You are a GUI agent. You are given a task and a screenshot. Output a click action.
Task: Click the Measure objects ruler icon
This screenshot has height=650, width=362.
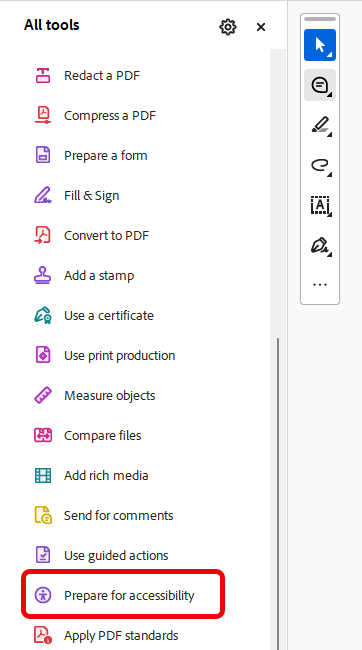tap(43, 395)
